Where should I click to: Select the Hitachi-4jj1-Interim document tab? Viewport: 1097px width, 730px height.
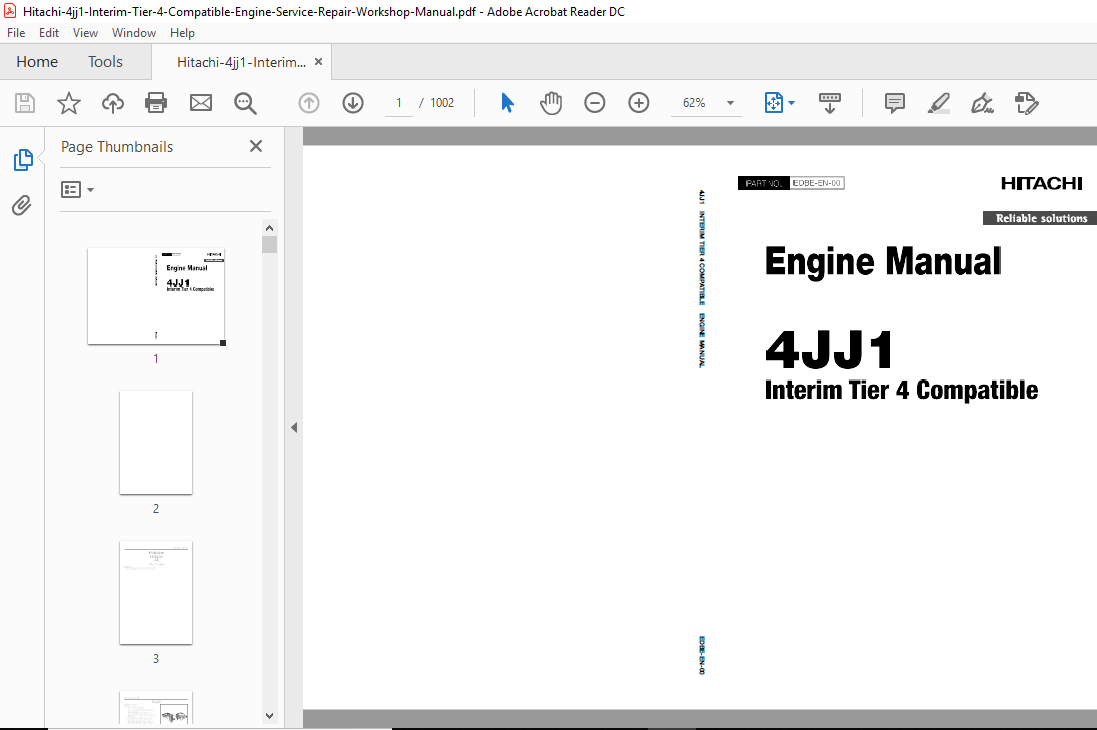(x=241, y=62)
